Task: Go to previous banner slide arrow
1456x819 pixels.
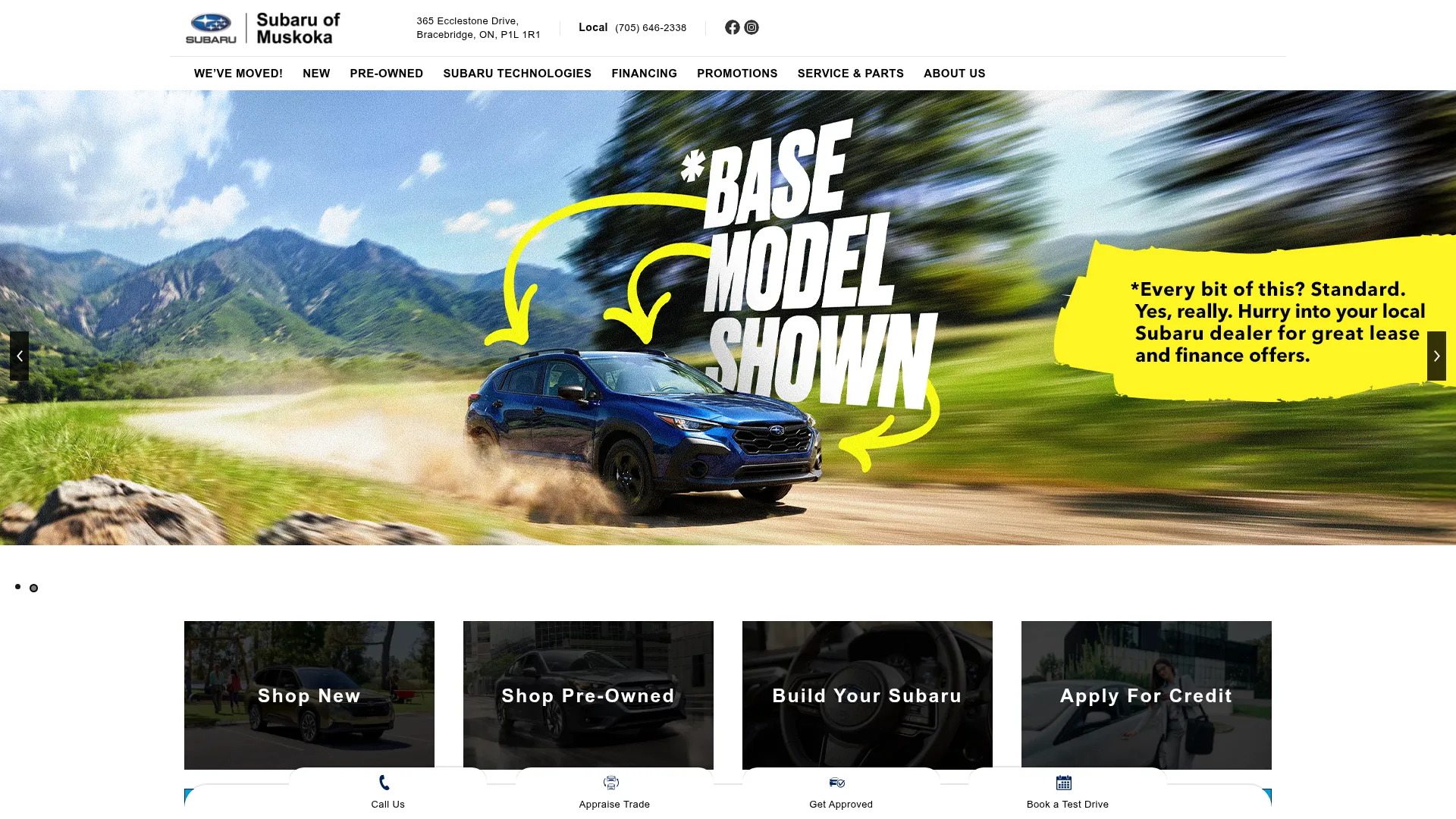Action: coord(19,356)
